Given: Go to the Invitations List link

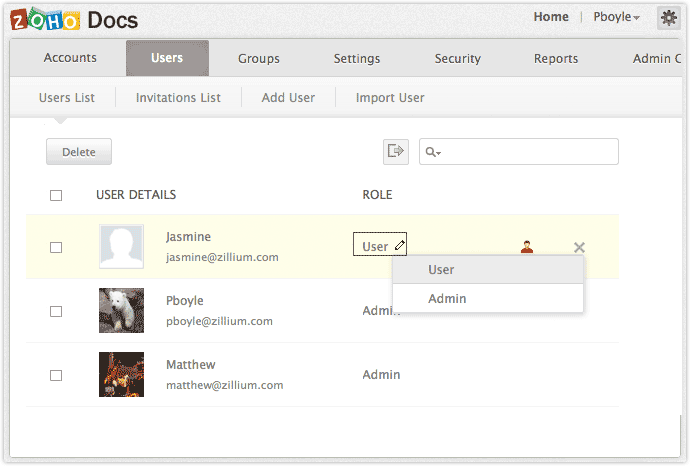Looking at the screenshot, I should pos(178,98).
